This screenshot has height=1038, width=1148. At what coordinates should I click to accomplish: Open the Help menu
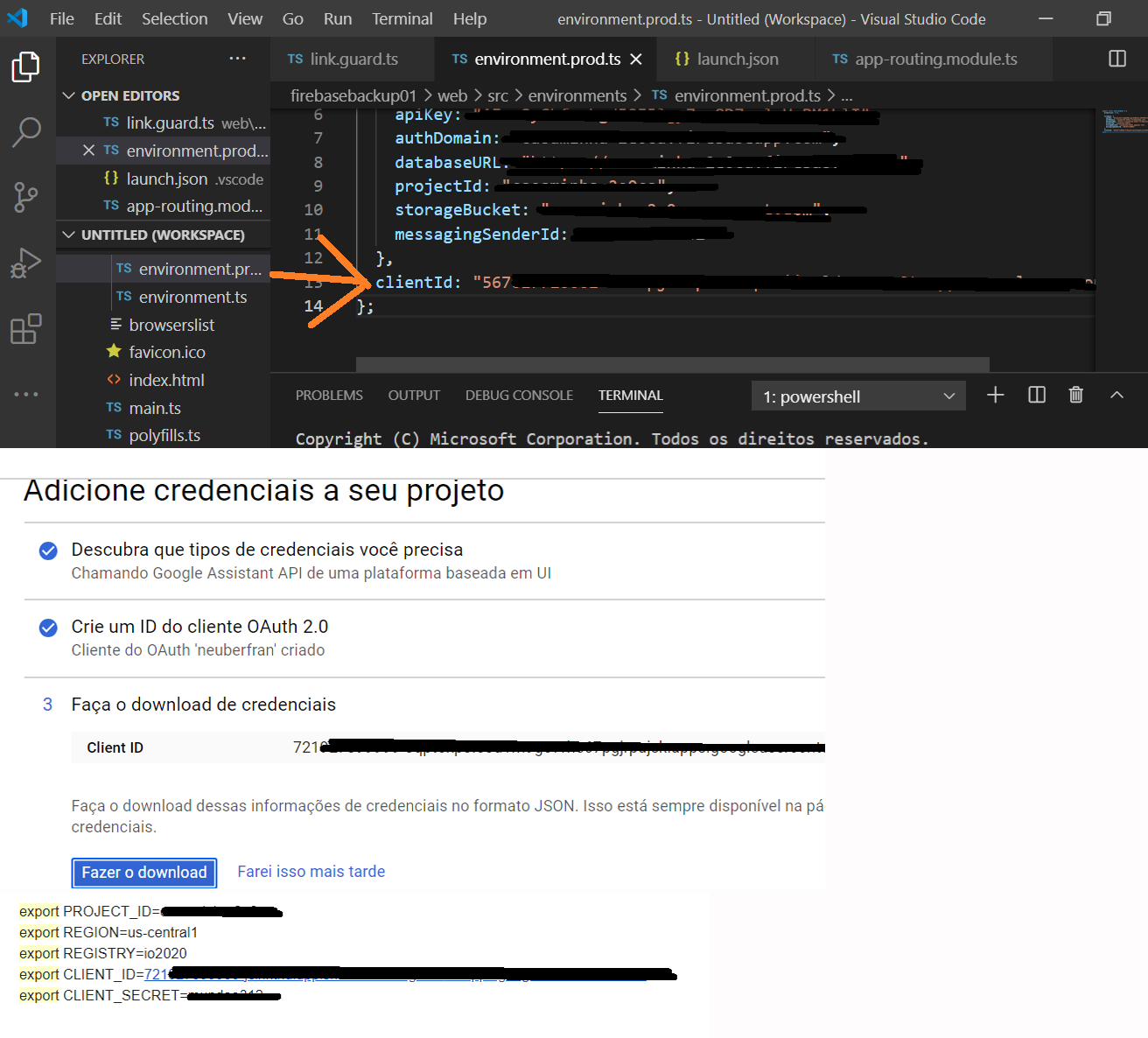point(470,18)
